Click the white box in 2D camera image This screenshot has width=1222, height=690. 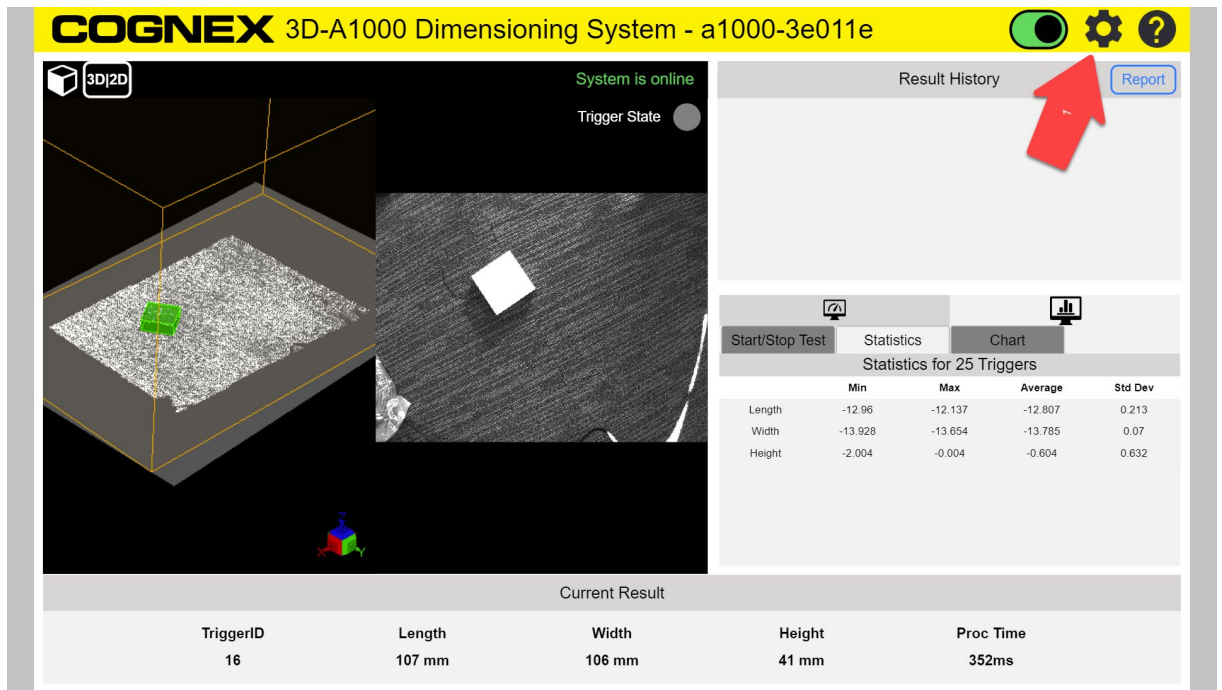pos(504,282)
